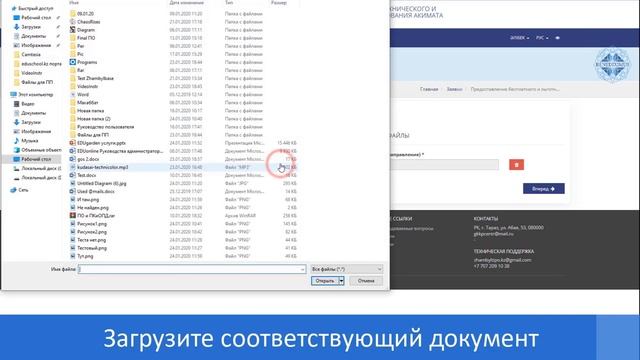Click the image icon of Рисунок1.png
Screen dimensions: 640x360
(x=73, y=224)
